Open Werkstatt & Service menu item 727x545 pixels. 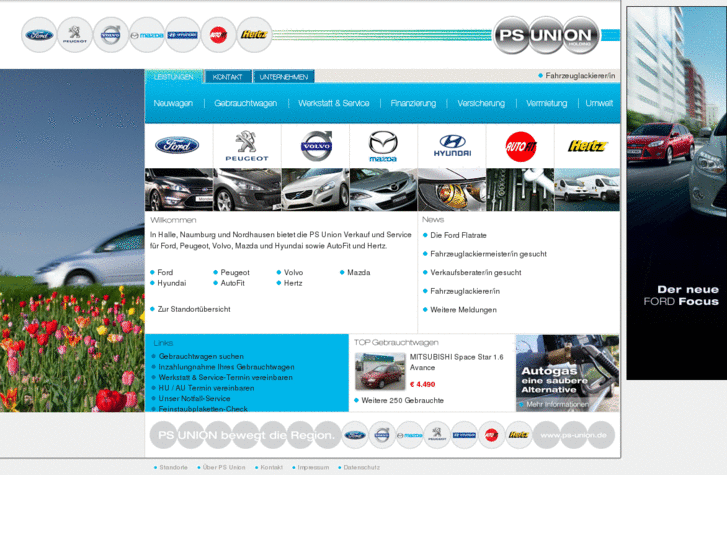(333, 103)
